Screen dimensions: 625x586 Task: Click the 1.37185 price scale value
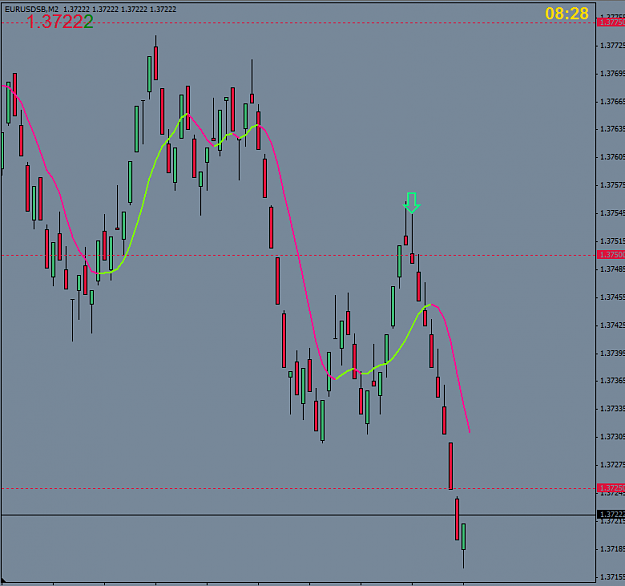click(x=612, y=549)
